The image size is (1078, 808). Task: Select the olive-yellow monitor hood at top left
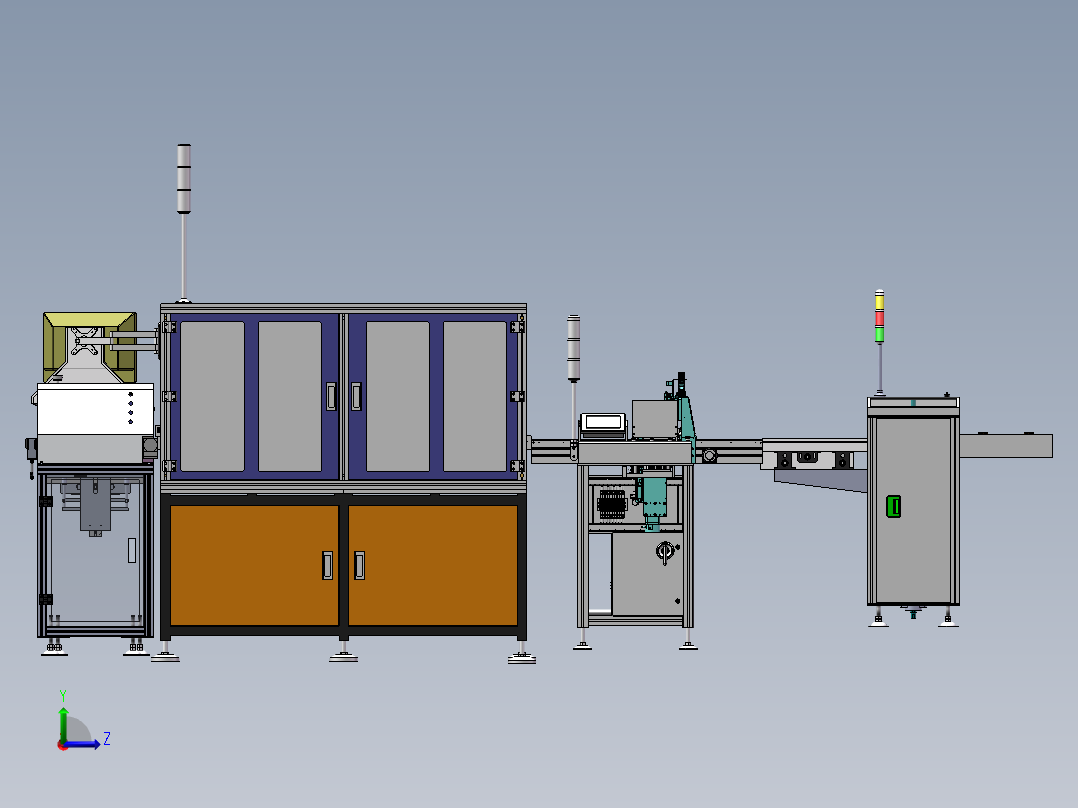(89, 347)
